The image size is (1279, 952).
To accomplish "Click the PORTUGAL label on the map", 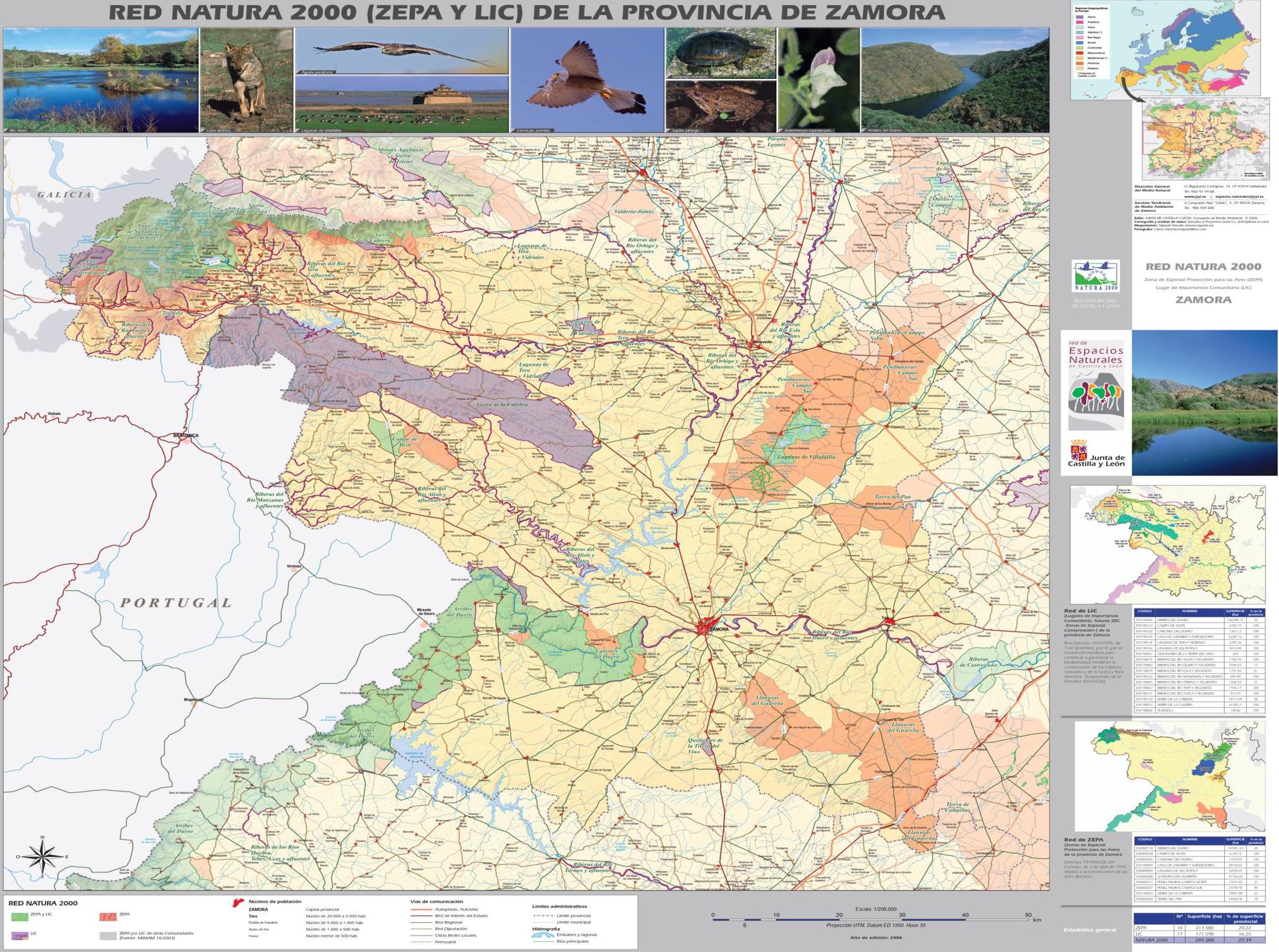I will 176,603.
